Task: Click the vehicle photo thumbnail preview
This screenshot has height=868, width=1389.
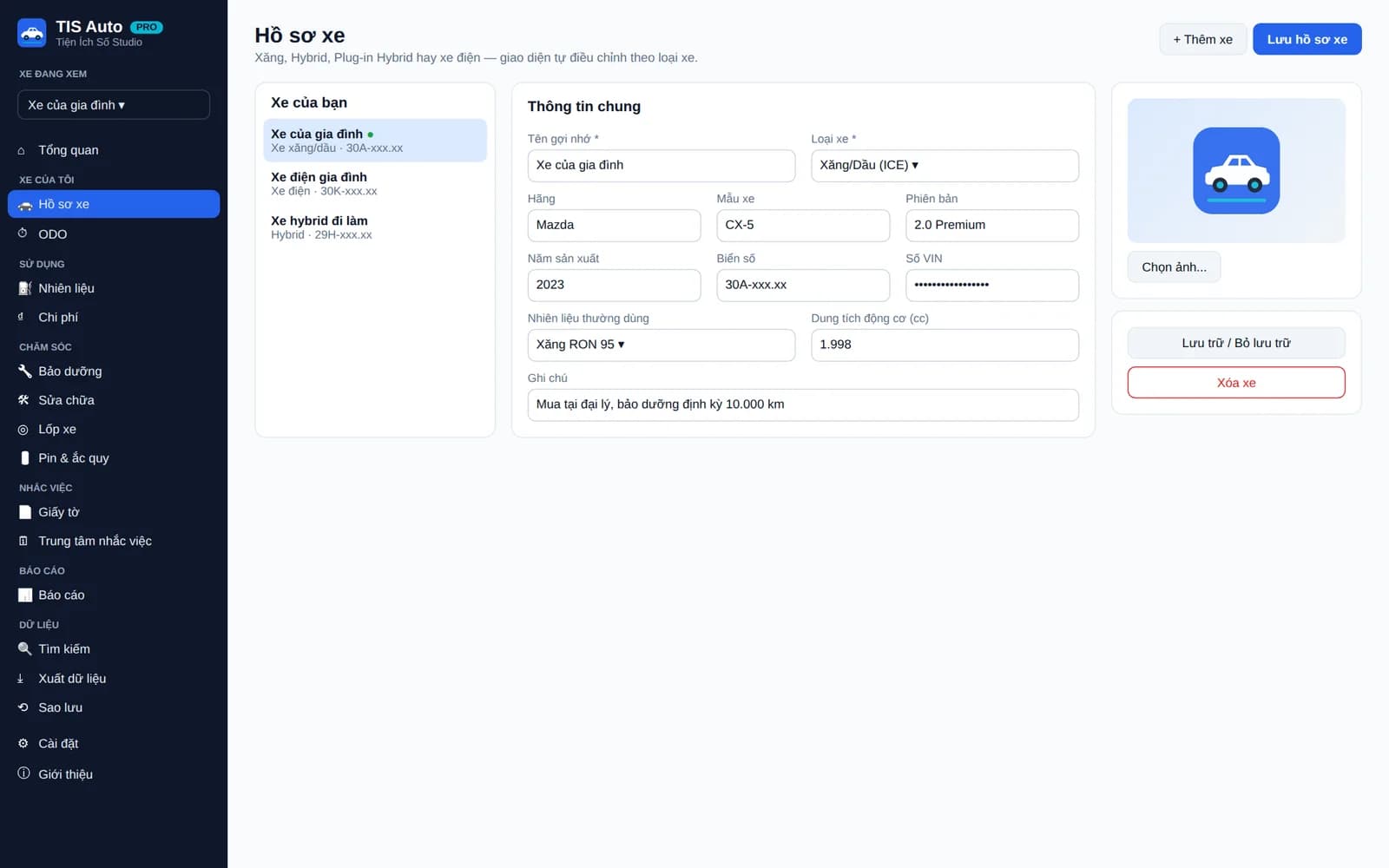Action: click(x=1236, y=170)
